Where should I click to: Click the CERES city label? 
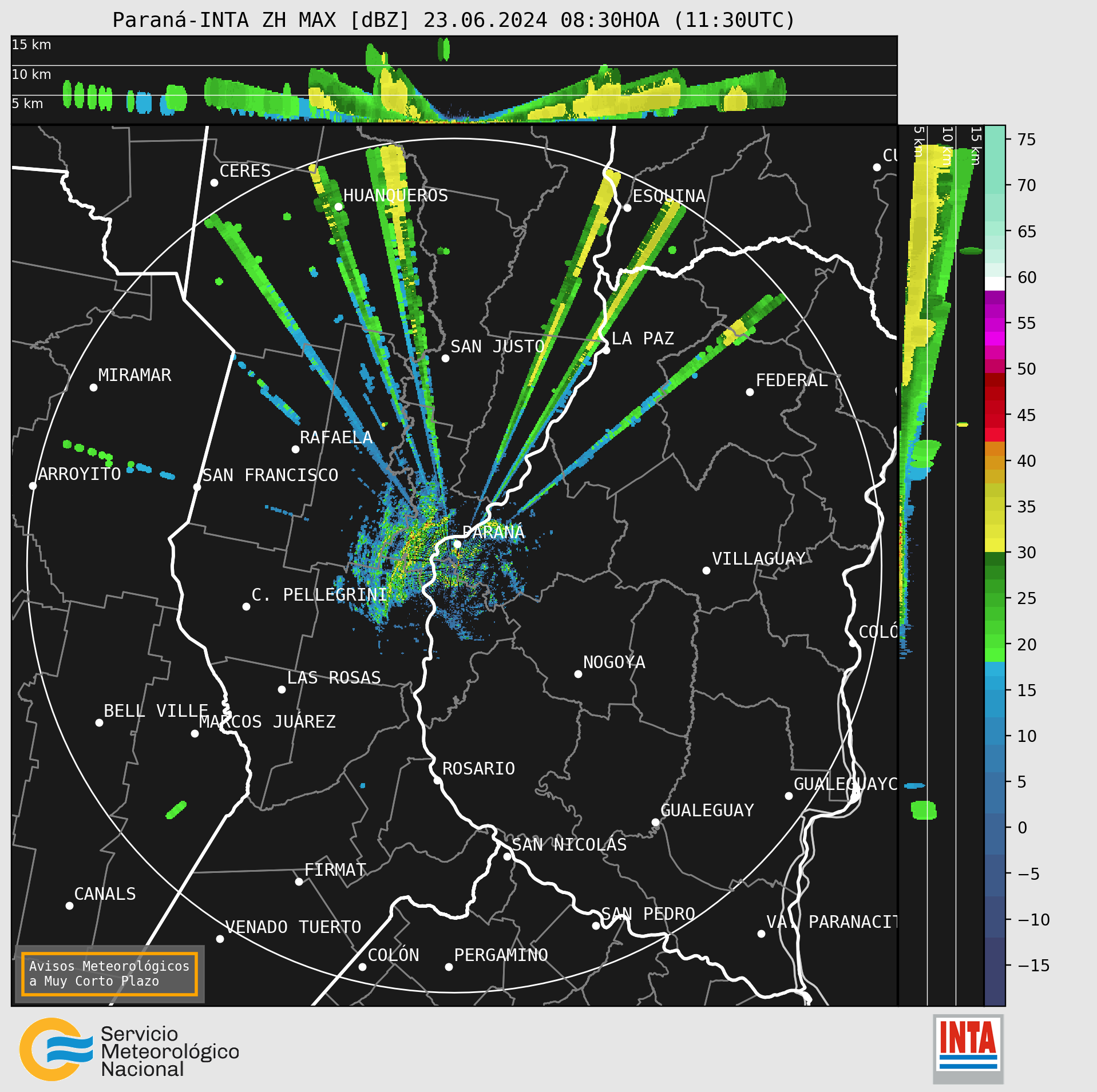coord(245,171)
